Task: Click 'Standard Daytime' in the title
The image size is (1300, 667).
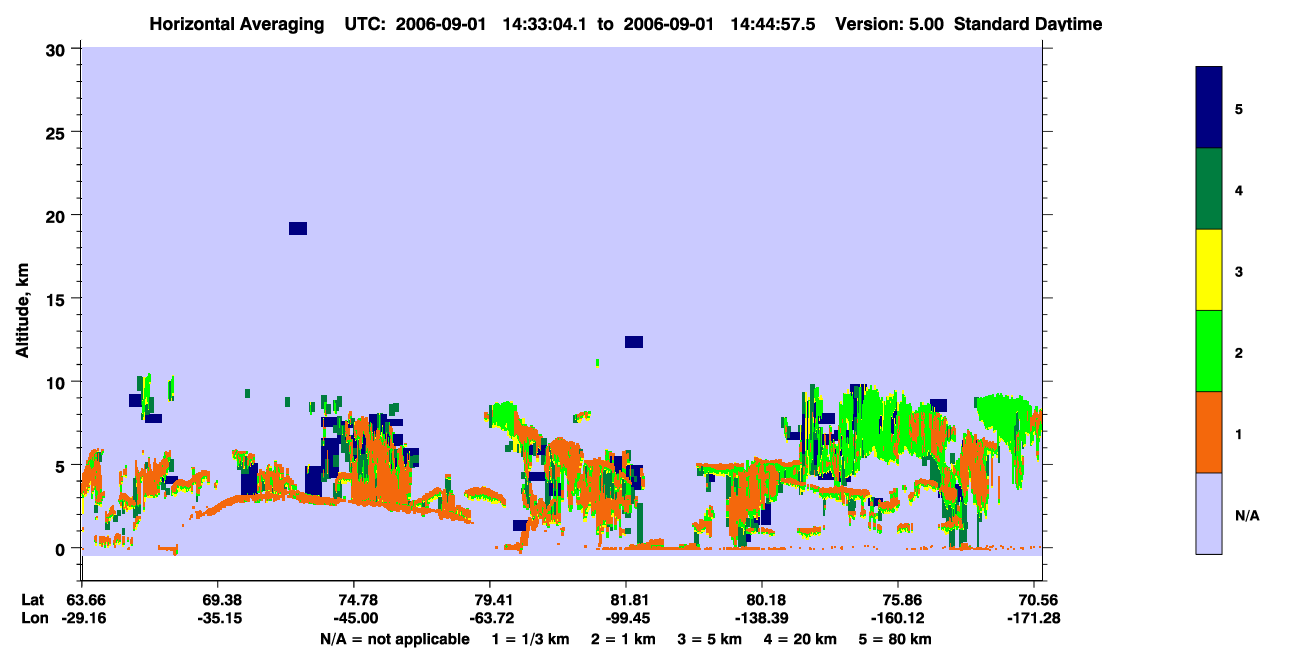Action: tap(1028, 24)
